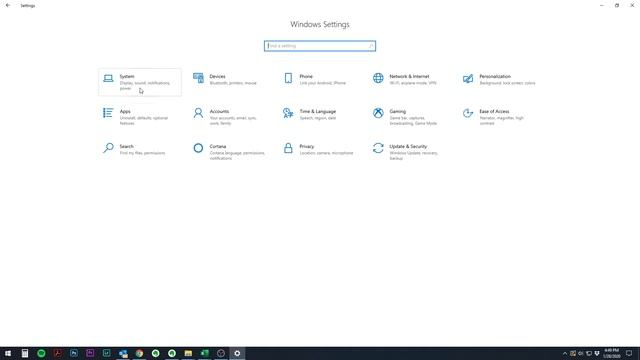Open Spotify from the taskbar
The width and height of the screenshot is (640, 360).
tap(41, 353)
